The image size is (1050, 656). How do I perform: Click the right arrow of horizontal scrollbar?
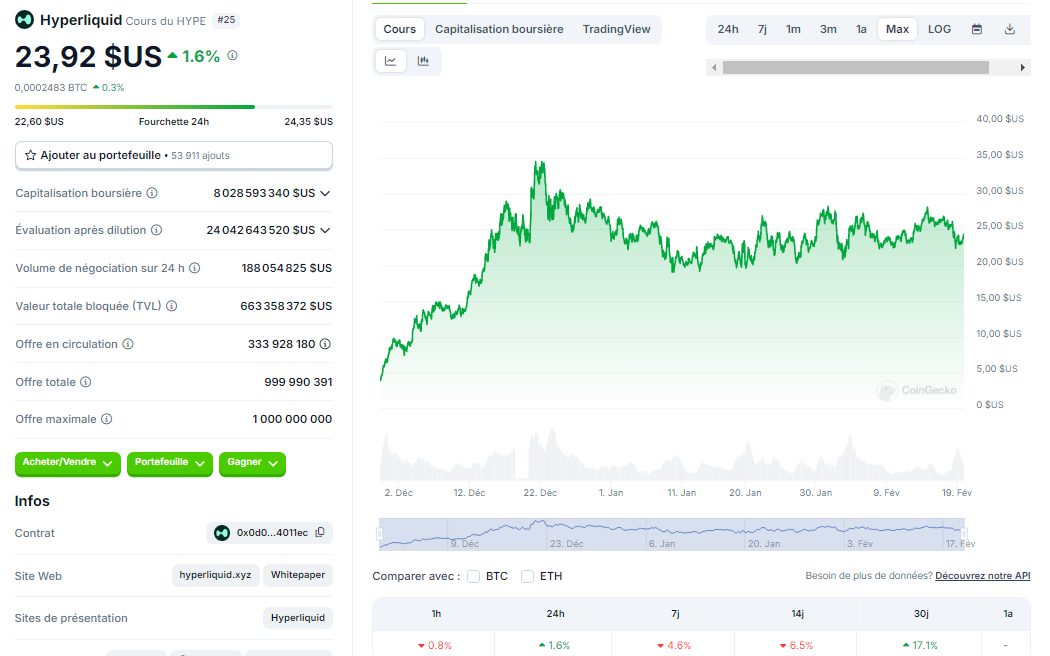(1023, 68)
